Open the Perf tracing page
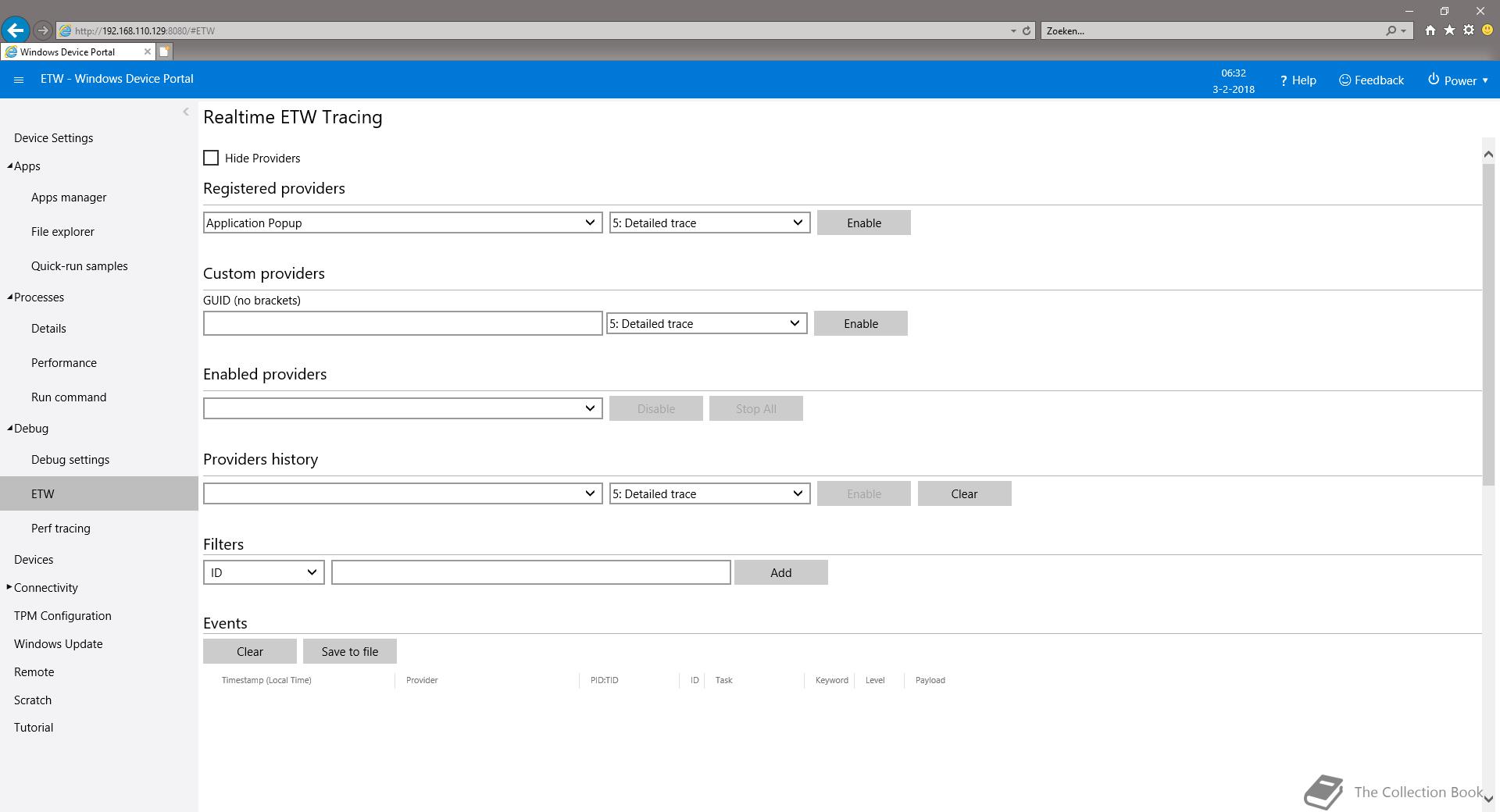 click(61, 529)
